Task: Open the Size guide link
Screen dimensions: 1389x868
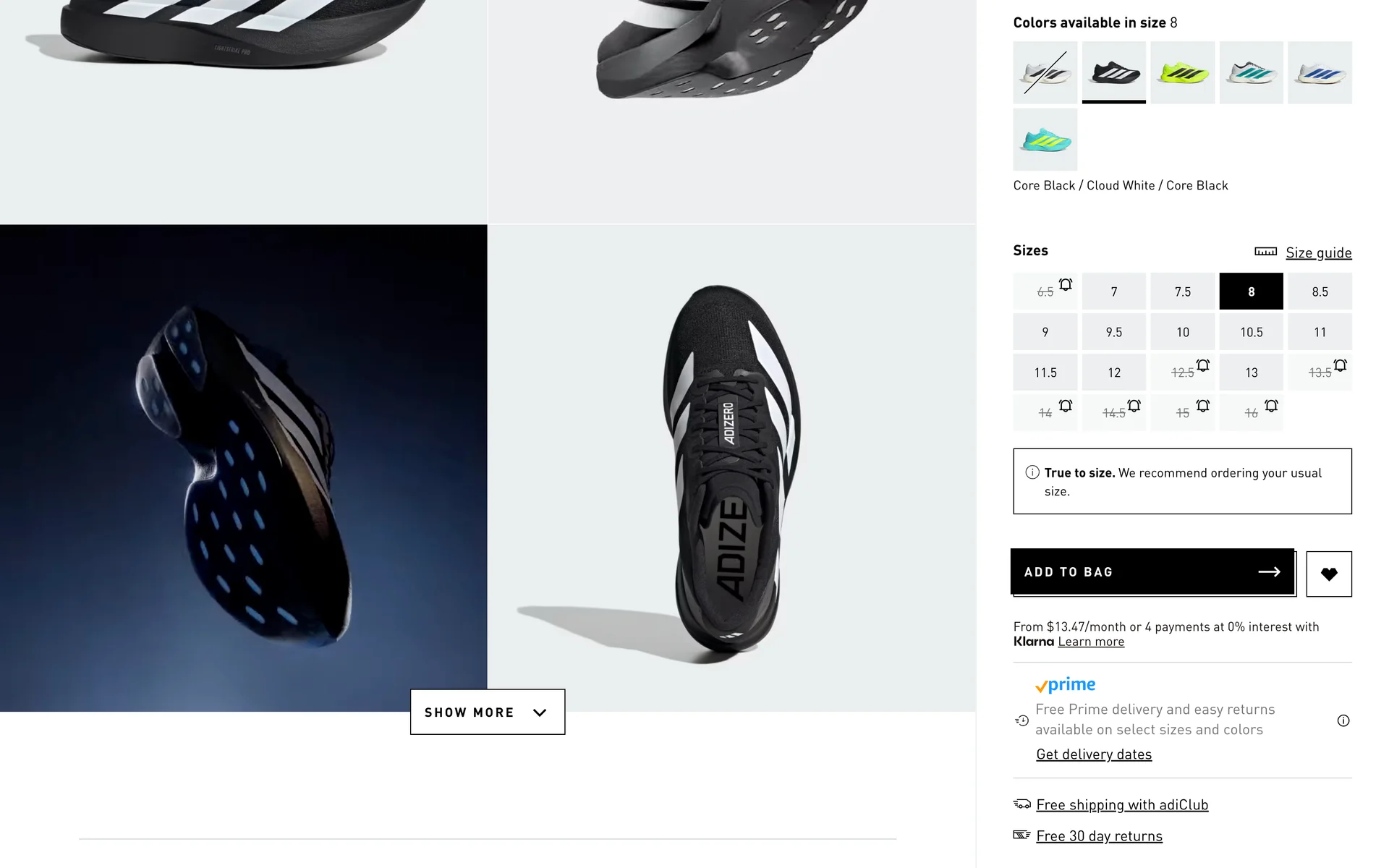Action: click(1318, 252)
